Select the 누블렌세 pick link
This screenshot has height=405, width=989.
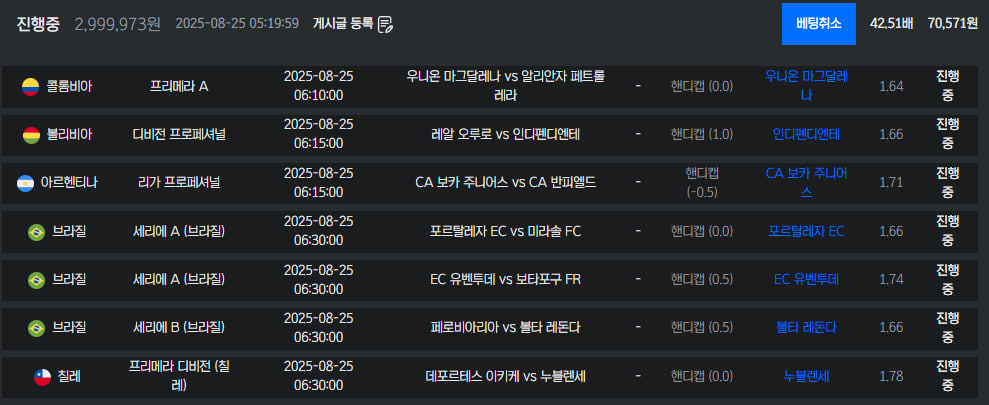pos(806,377)
